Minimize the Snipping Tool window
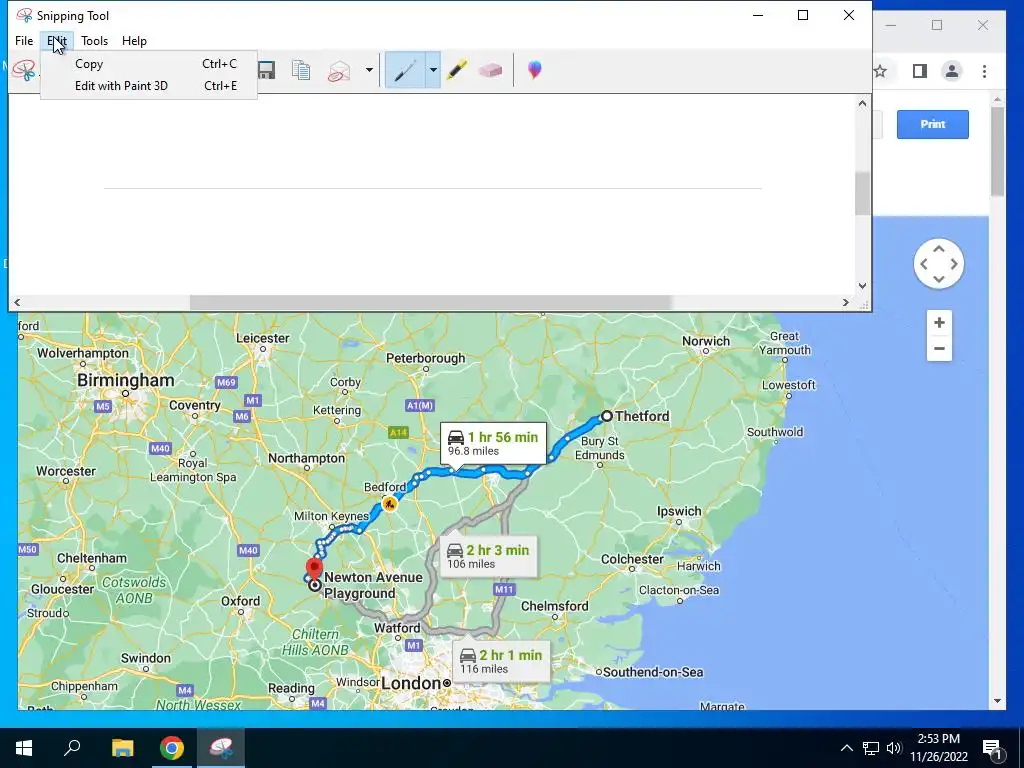1024x768 pixels. tap(758, 15)
